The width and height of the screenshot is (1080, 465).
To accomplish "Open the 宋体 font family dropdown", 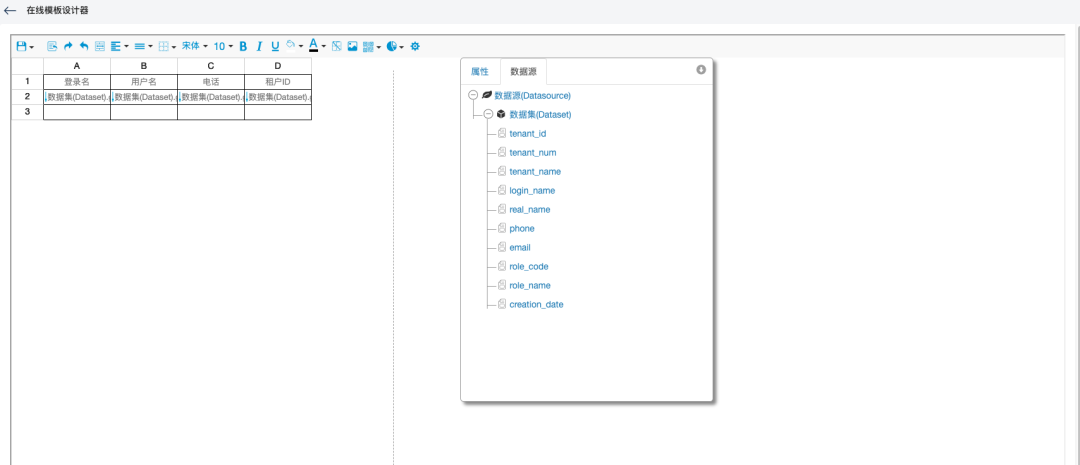I will click(194, 46).
